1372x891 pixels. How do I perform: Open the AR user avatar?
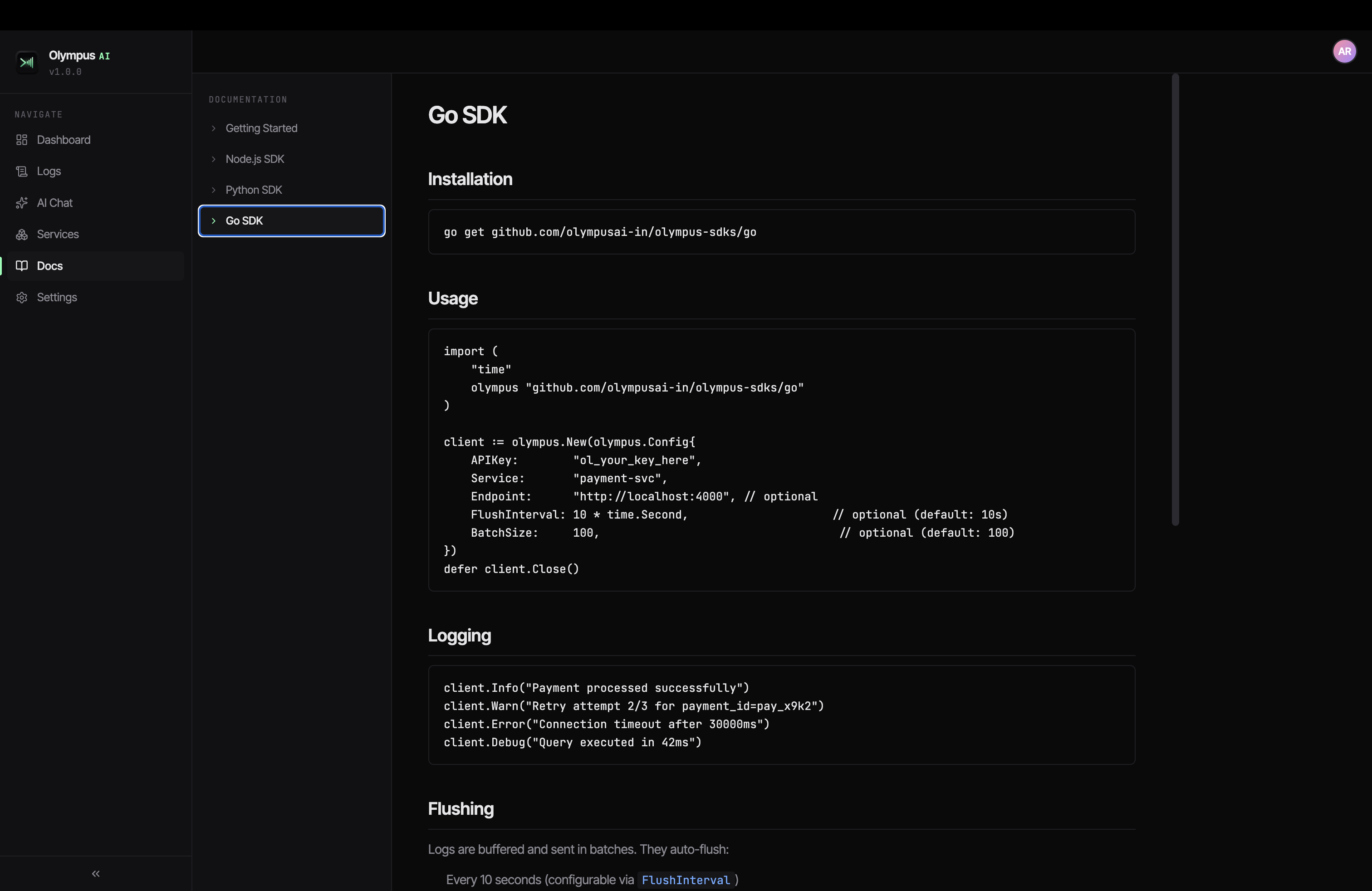1344,51
